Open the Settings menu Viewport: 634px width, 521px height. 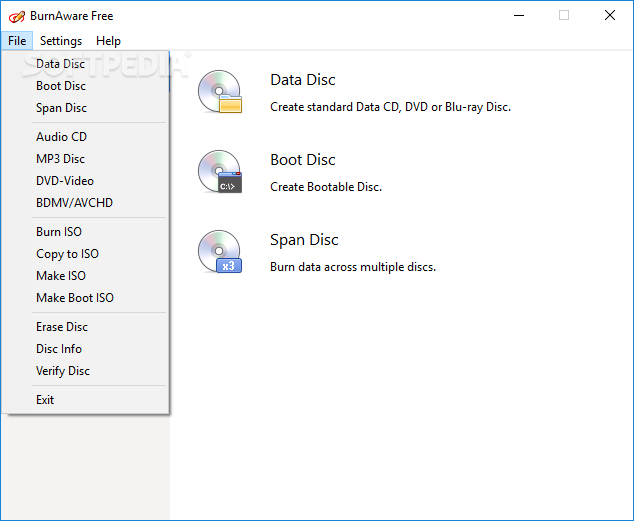coord(61,41)
